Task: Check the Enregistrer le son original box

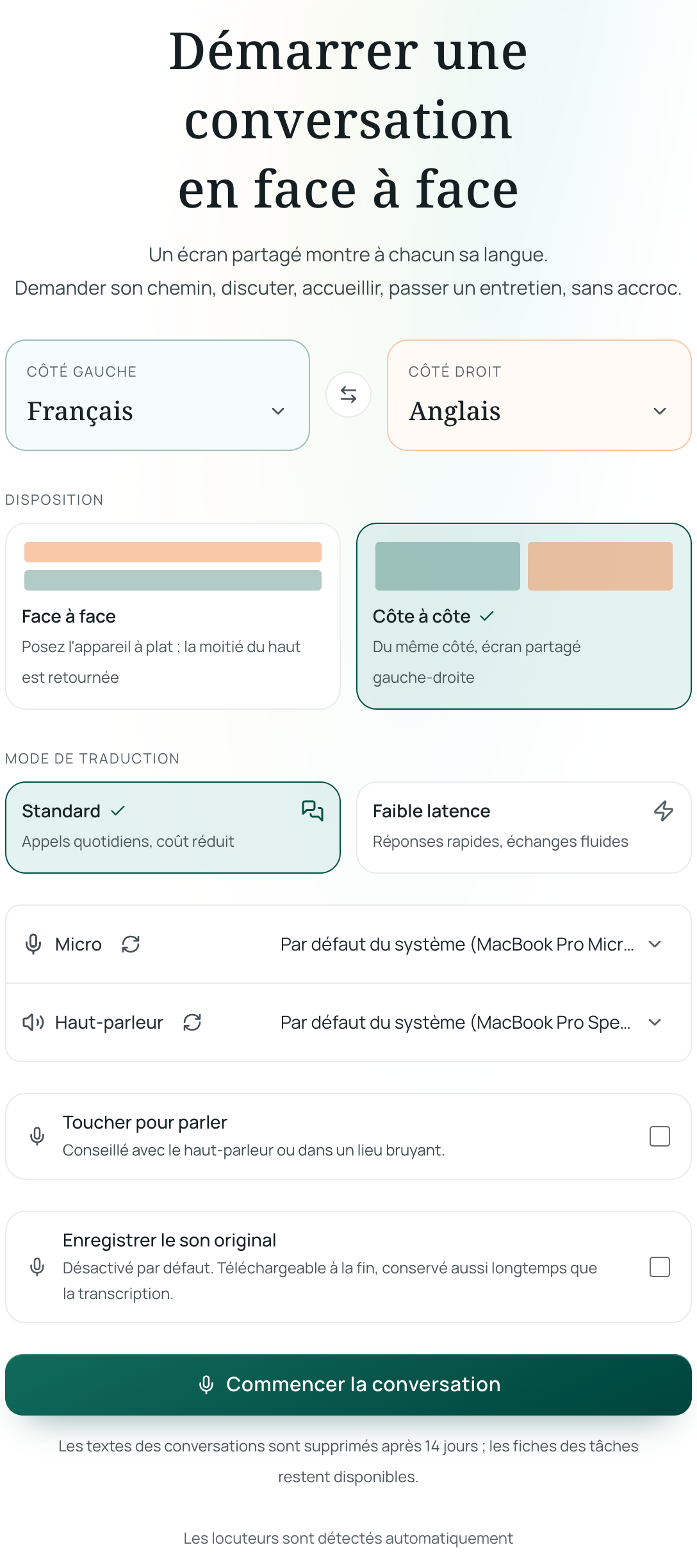Action: pyautogui.click(x=660, y=1267)
